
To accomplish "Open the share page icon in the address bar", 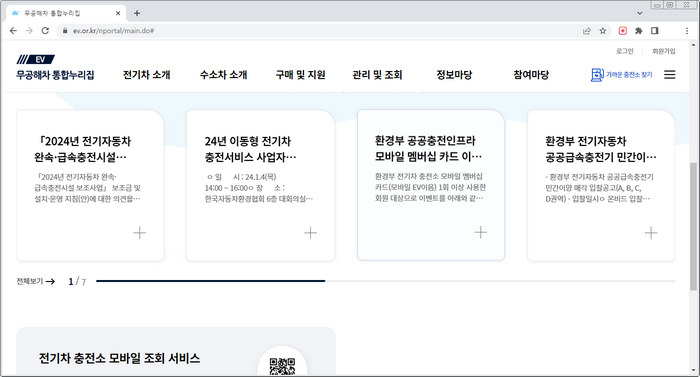I will (x=587, y=31).
